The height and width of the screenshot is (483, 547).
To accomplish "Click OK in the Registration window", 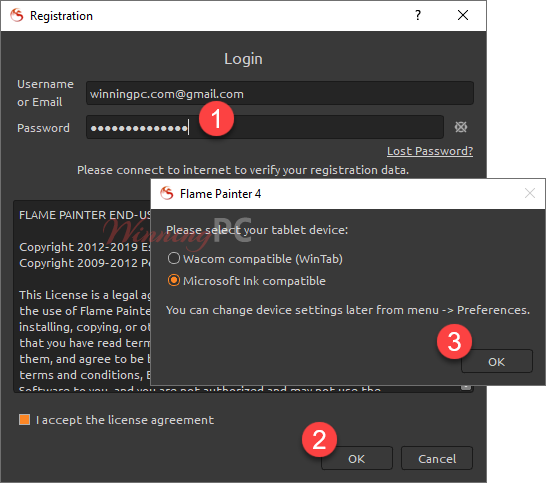I will [x=357, y=459].
